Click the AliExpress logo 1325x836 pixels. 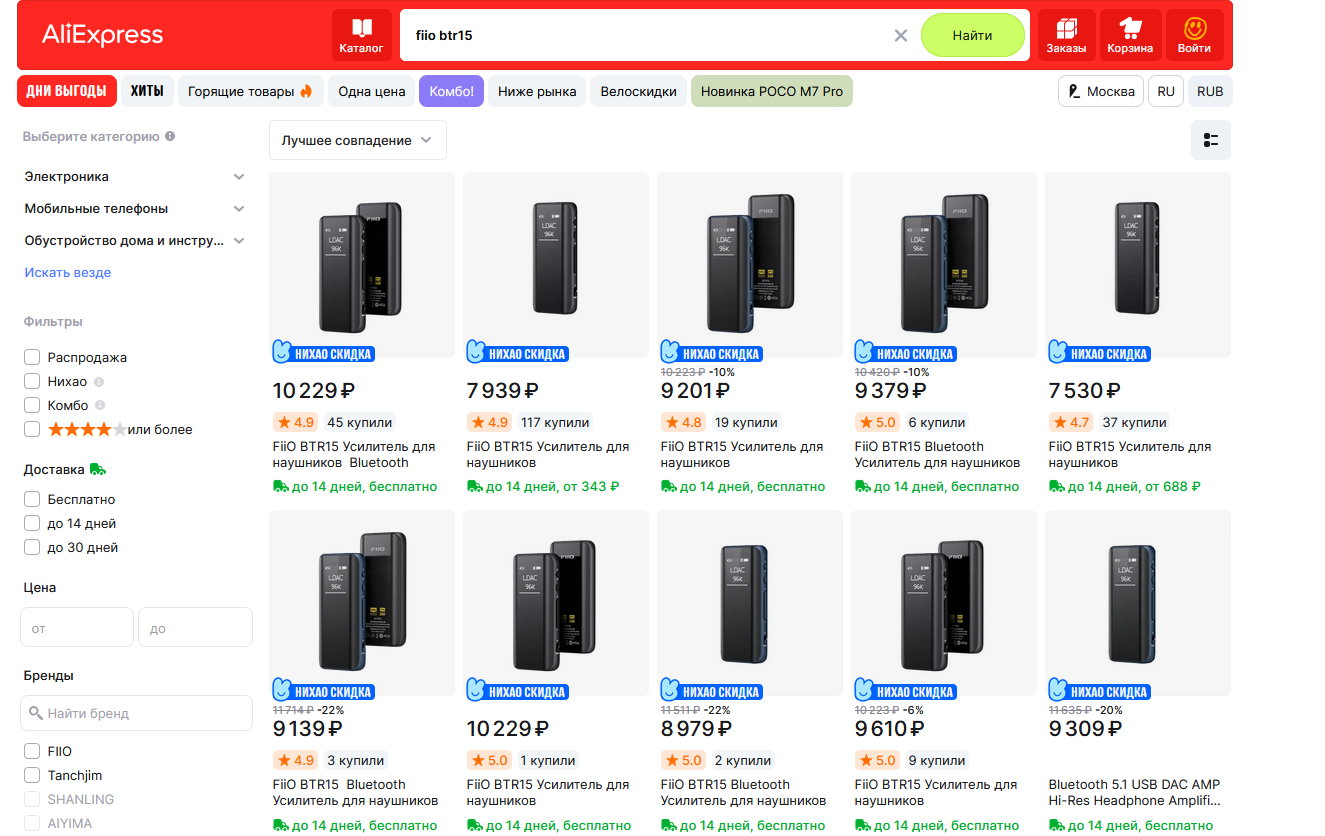point(102,35)
